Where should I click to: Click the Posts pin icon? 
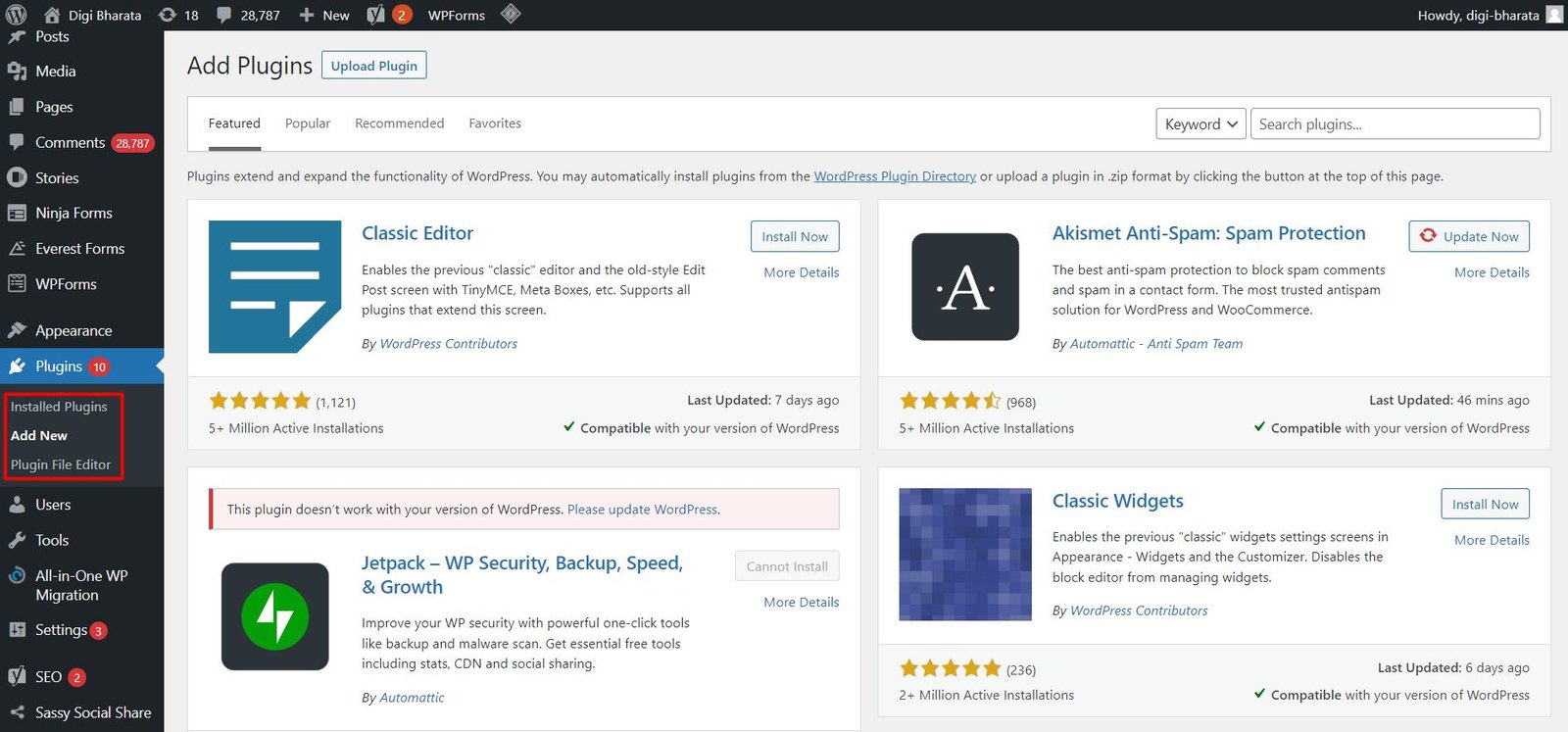[x=17, y=37]
